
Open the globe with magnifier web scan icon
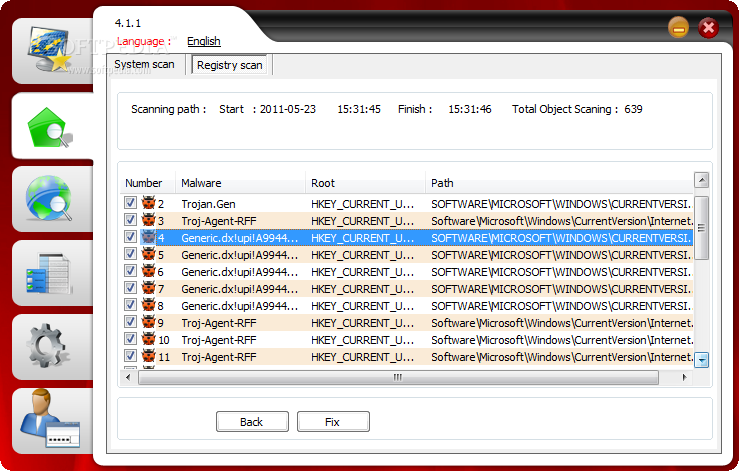(x=49, y=198)
